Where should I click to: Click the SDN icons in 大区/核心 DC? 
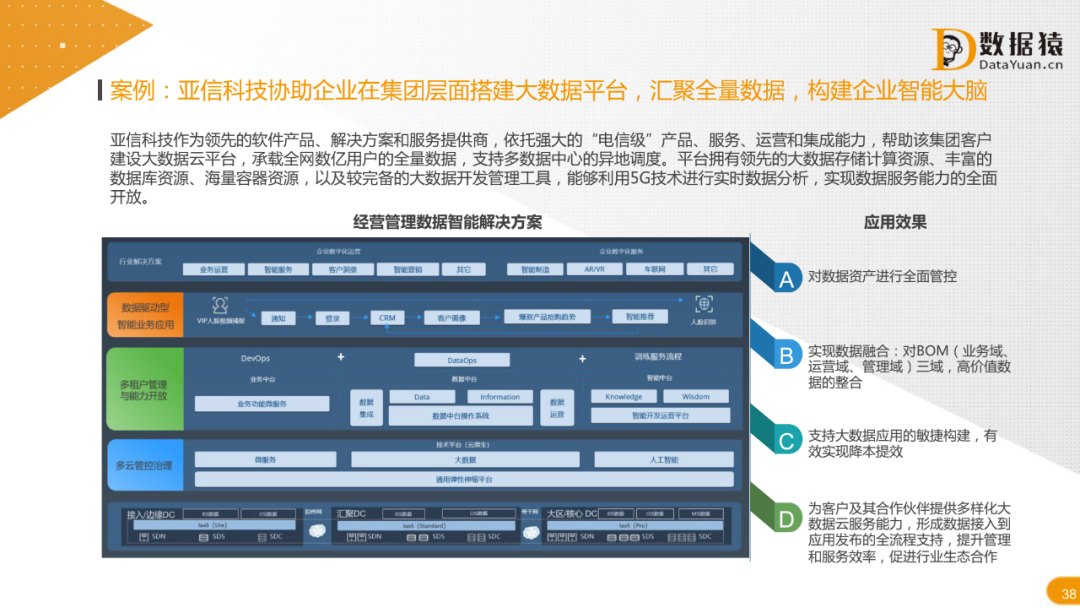[563, 537]
